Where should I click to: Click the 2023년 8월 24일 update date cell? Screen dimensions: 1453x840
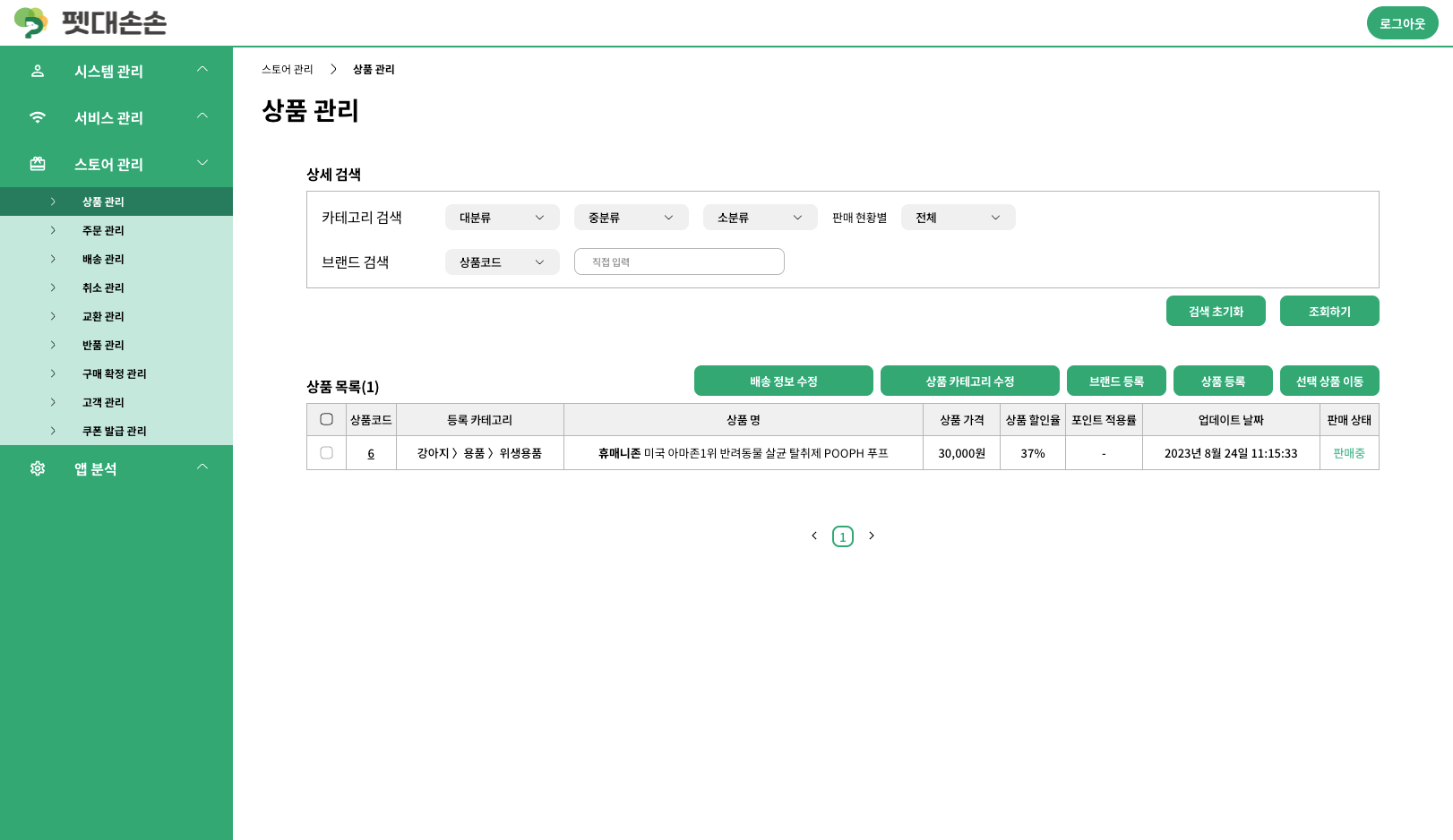pos(1231,453)
